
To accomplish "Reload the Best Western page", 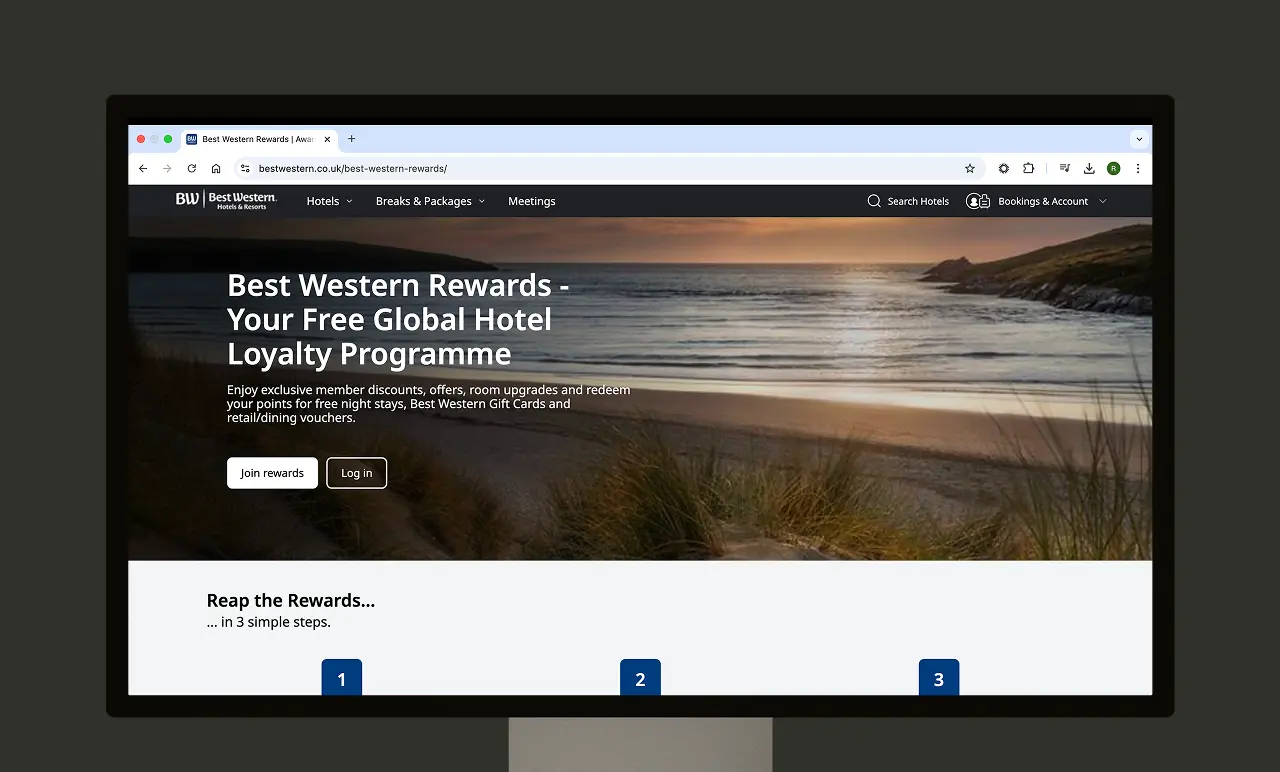I will [192, 169].
